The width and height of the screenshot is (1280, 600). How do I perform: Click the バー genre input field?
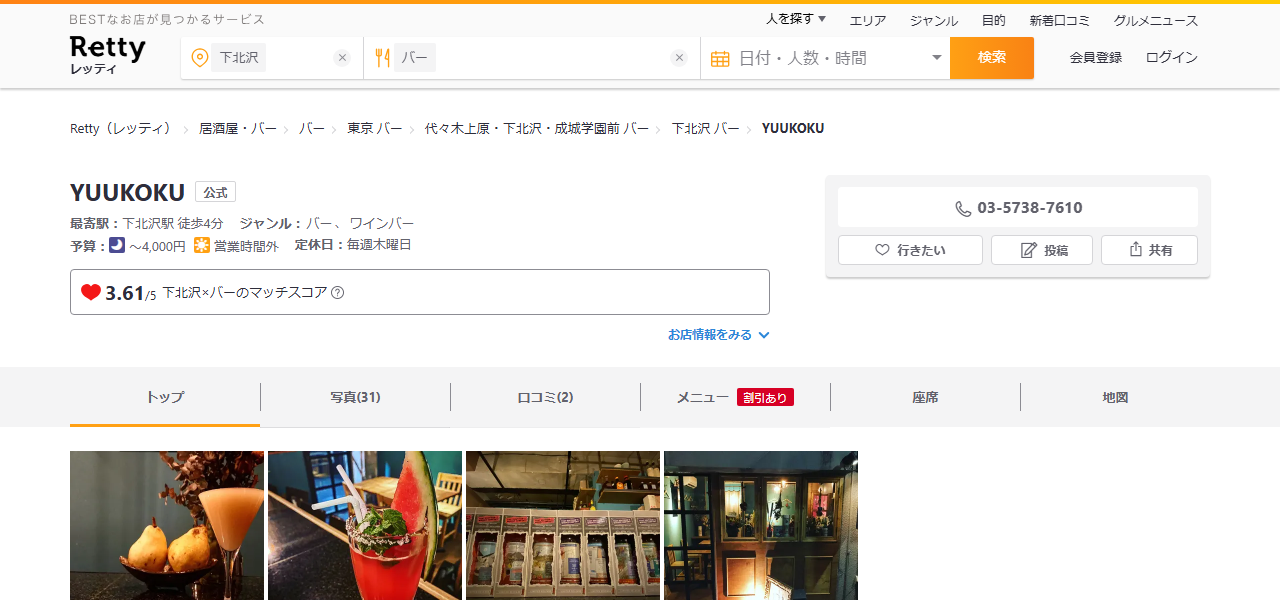click(x=532, y=58)
